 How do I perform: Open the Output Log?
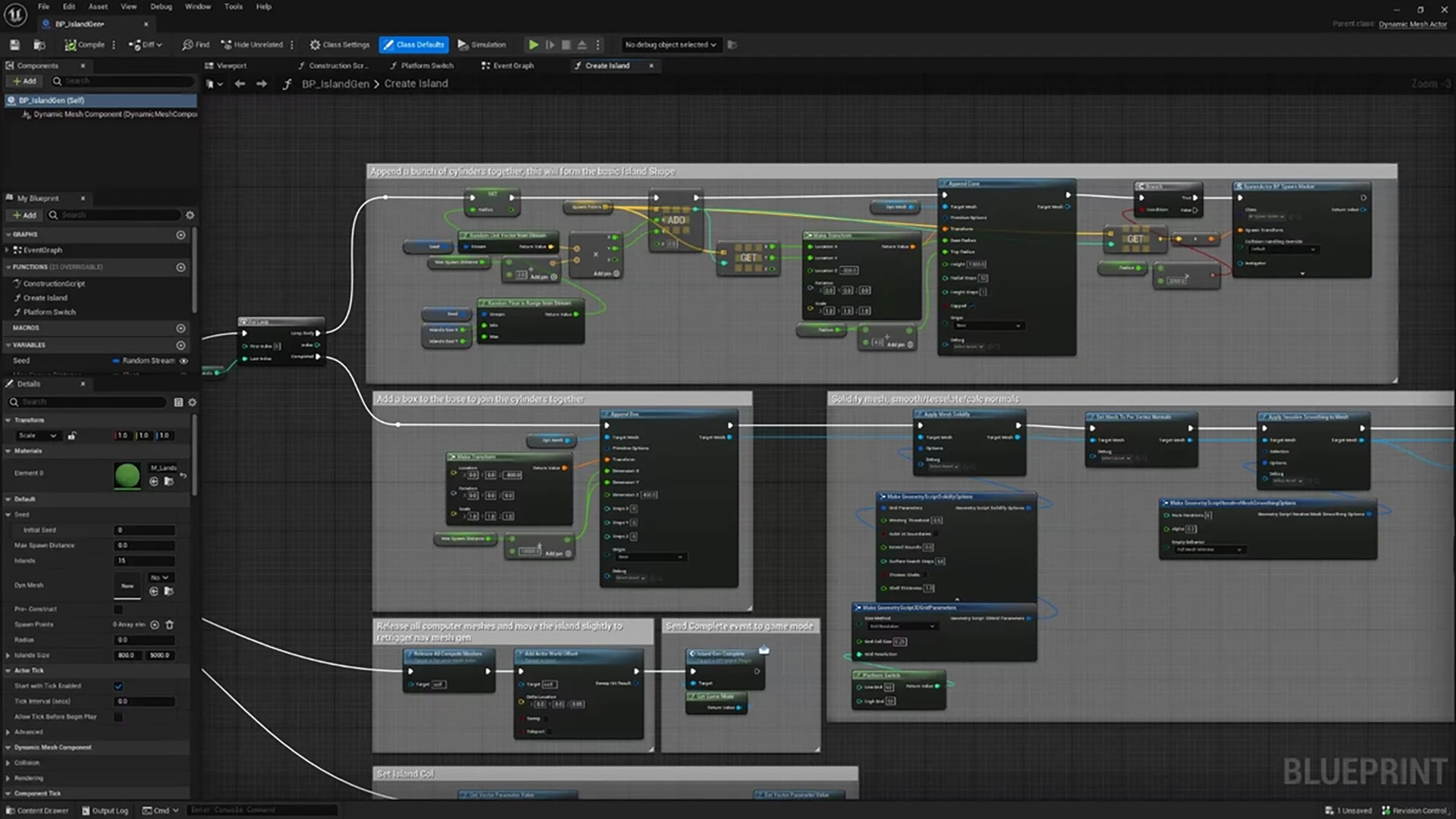pyautogui.click(x=105, y=810)
